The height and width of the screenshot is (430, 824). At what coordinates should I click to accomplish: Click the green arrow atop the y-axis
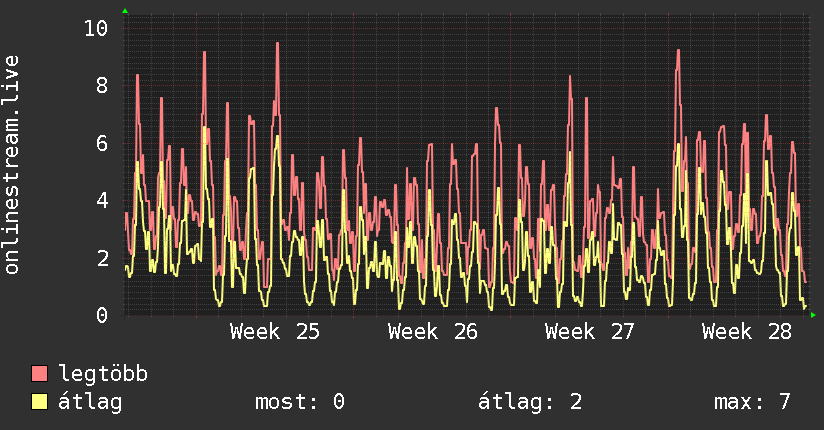coord(125,11)
